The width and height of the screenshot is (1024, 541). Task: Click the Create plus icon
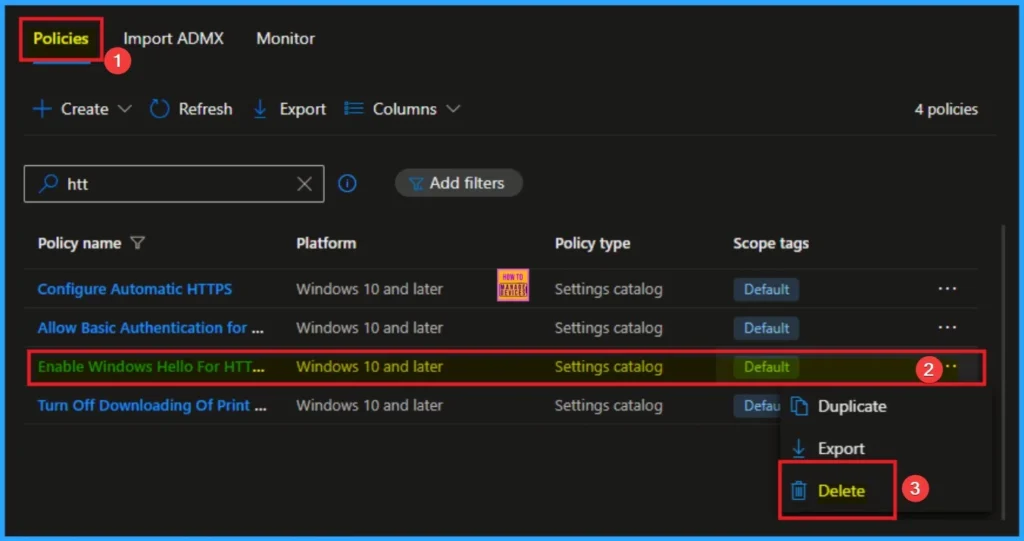pyautogui.click(x=42, y=109)
